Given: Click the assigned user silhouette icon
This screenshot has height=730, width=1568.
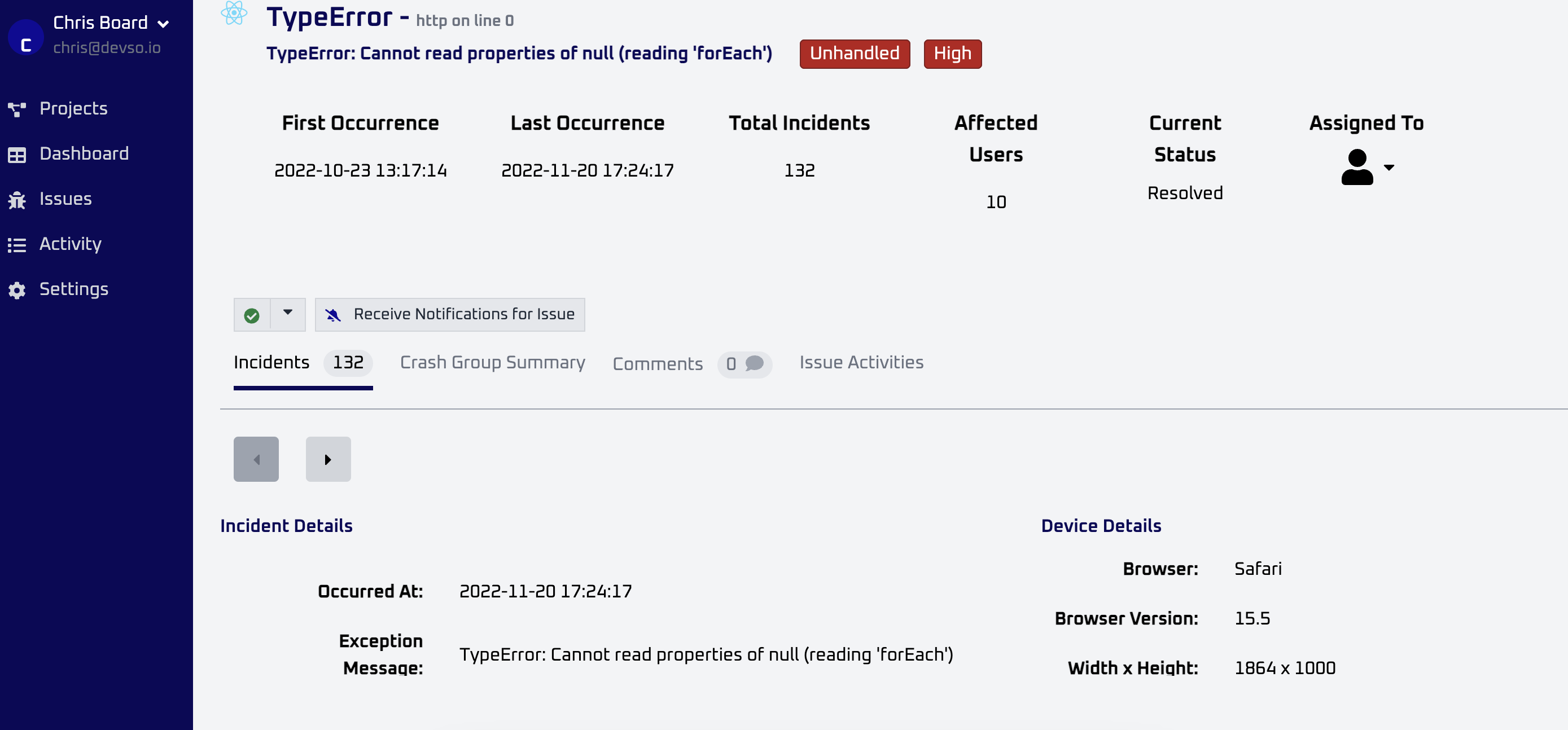Looking at the screenshot, I should click(1357, 168).
